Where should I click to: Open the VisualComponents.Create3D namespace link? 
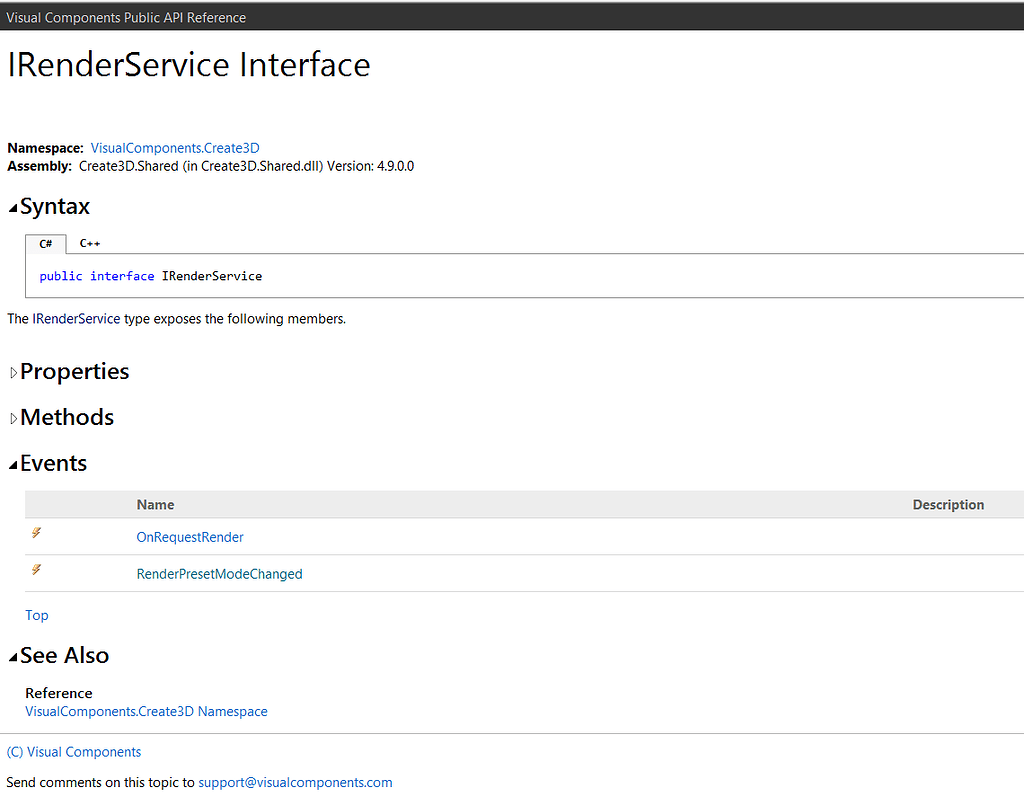point(175,147)
